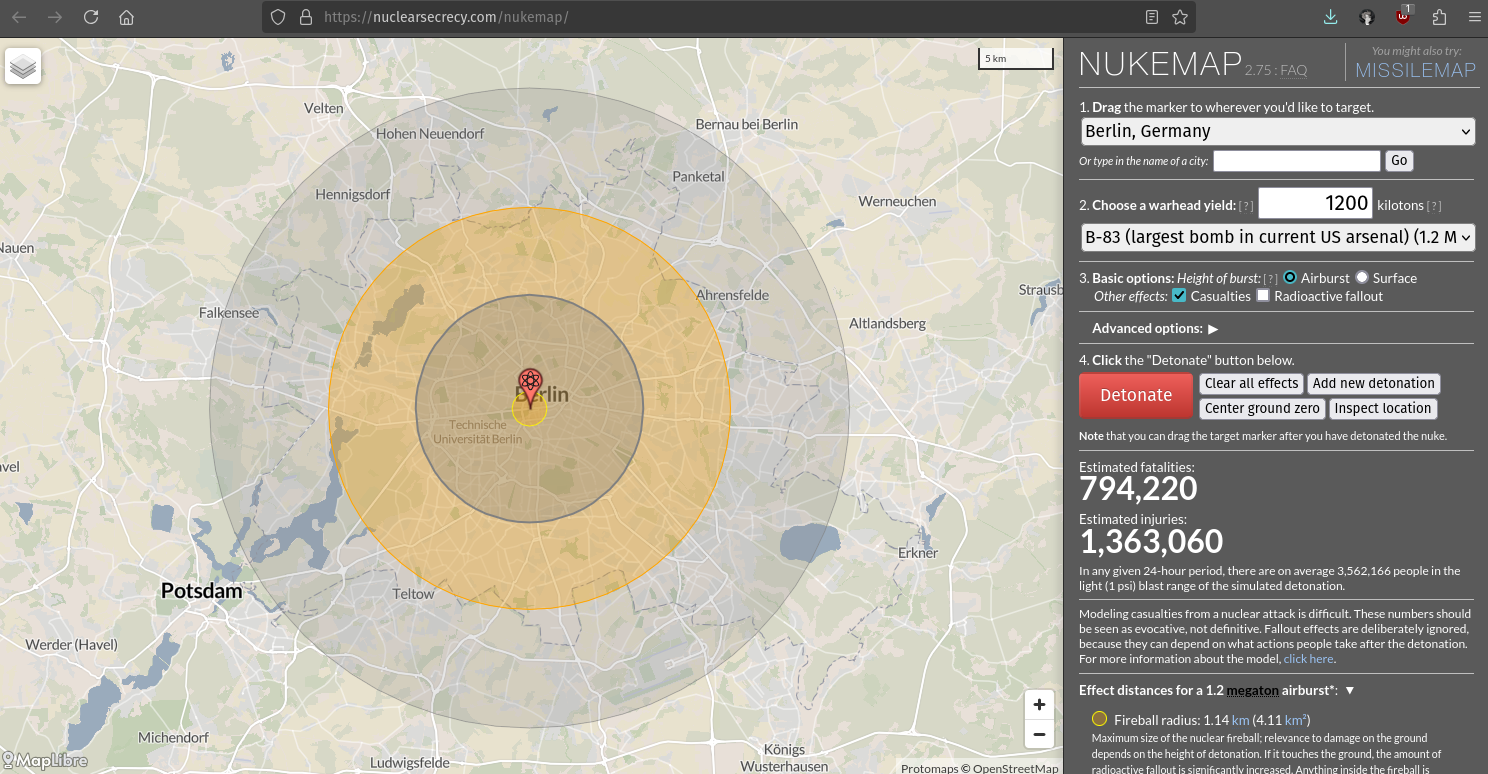The width and height of the screenshot is (1488, 774).
Task: Click the Hennigsdorf label on the map
Action: [353, 194]
